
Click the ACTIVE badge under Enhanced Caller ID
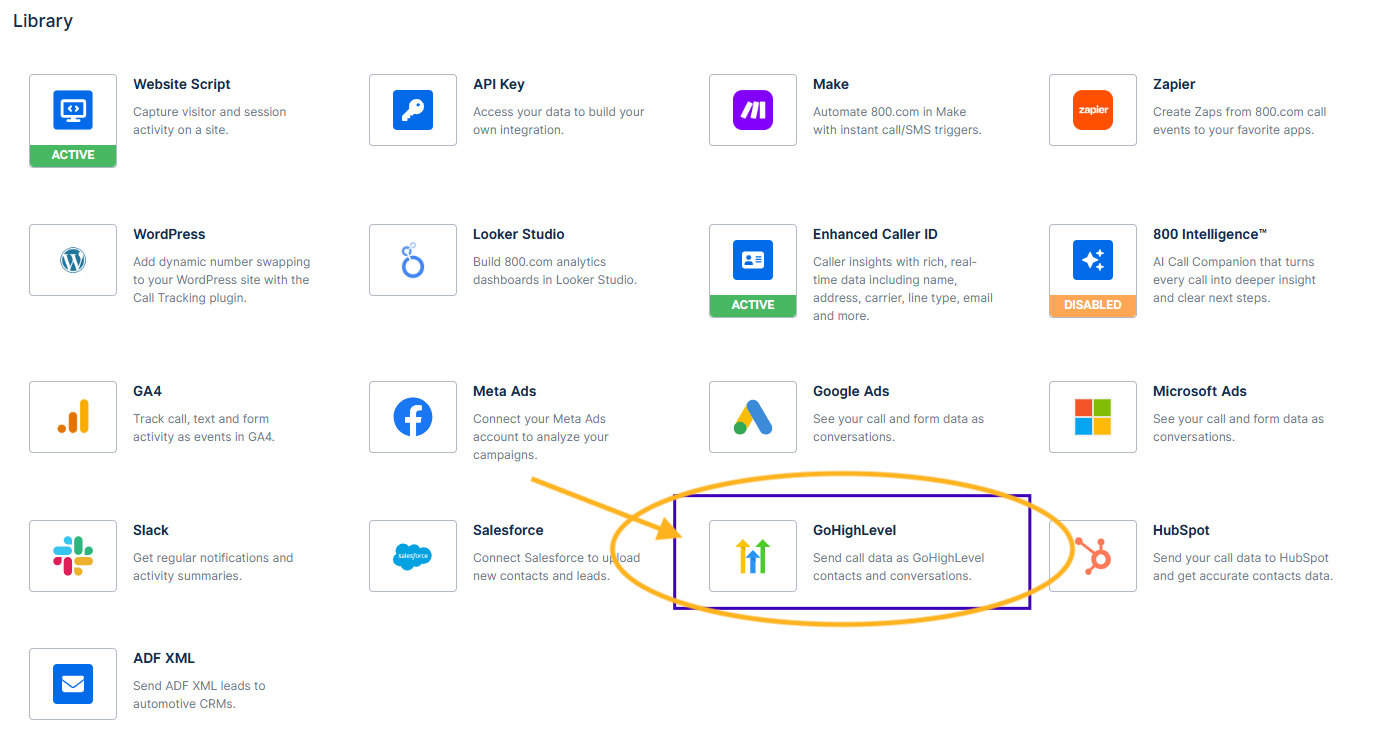click(x=753, y=305)
